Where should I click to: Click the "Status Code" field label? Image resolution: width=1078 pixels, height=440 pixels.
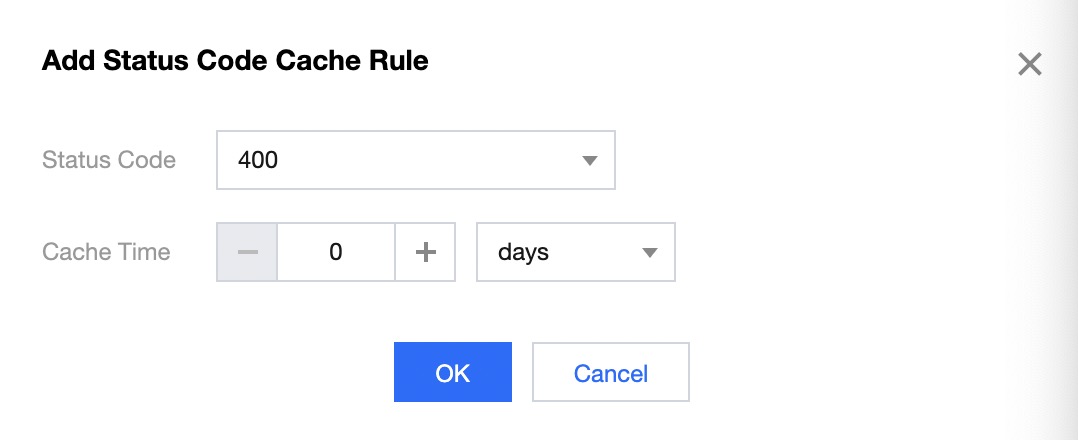109,160
